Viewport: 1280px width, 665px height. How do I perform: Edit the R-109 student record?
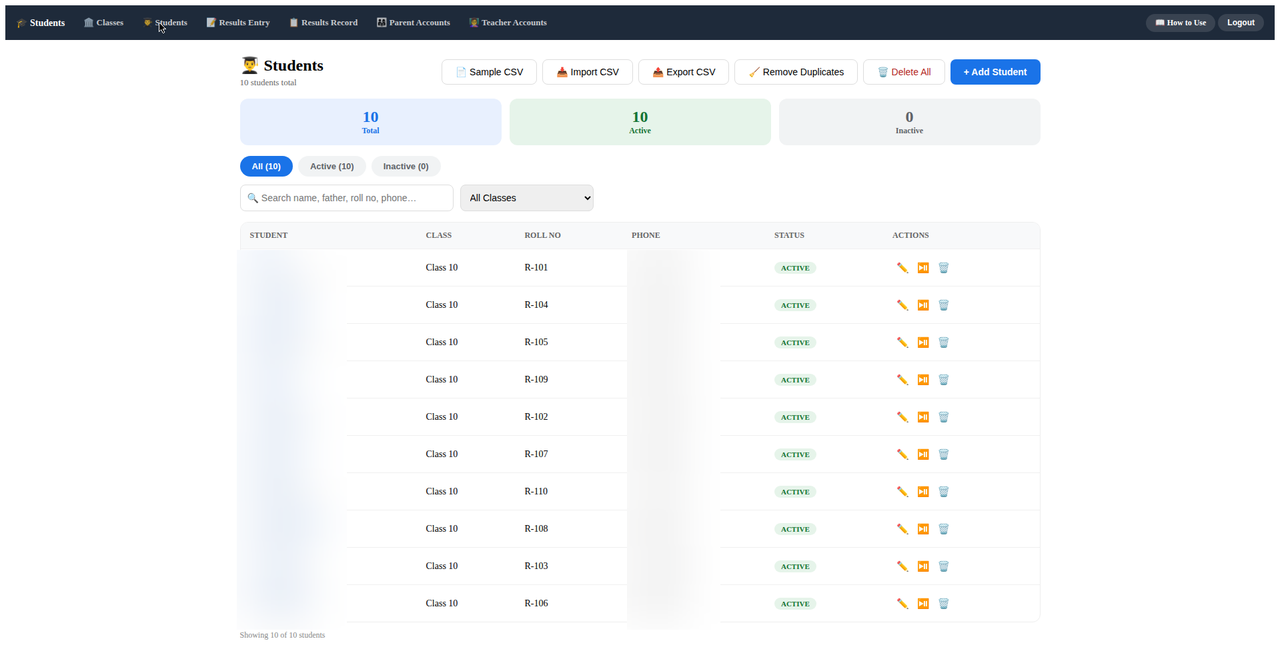coord(902,380)
